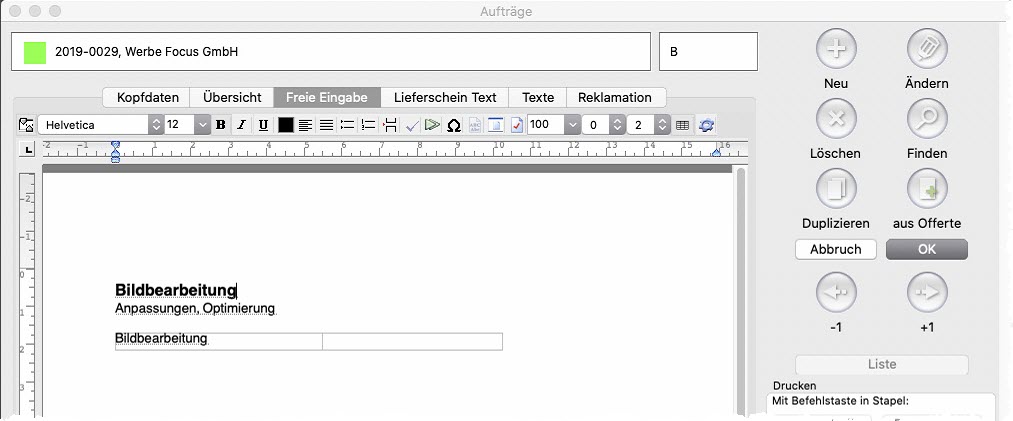Image resolution: width=1013 pixels, height=421 pixels.
Task: Click the OK button
Action: [927, 249]
